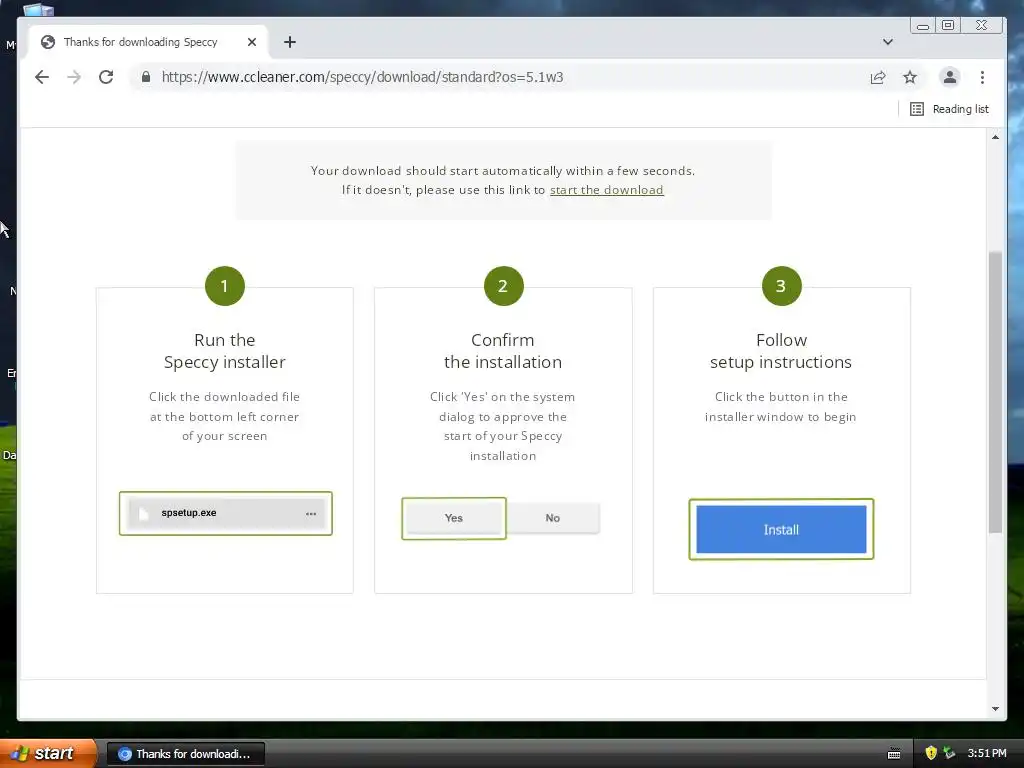This screenshot has height=768, width=1024.
Task: Close the Thanks for downloading Speccy tab
Action: (x=252, y=42)
